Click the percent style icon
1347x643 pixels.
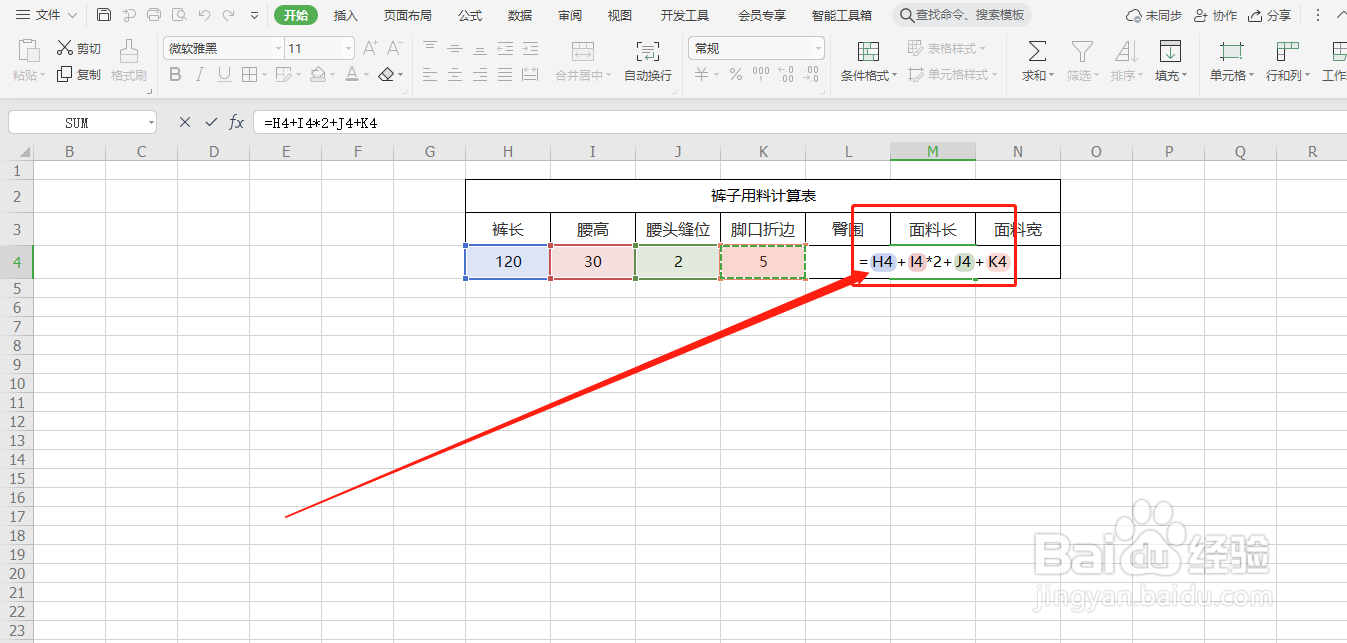[x=735, y=73]
